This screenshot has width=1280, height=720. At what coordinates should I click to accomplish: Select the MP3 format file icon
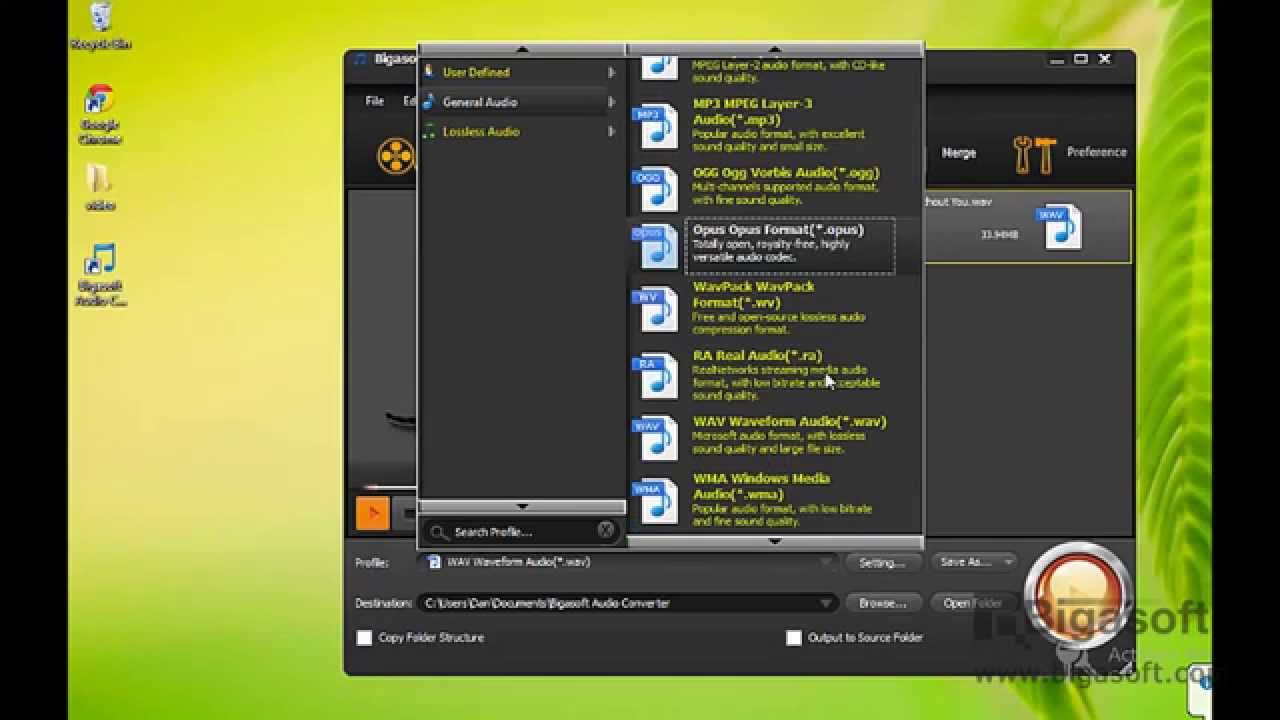(656, 126)
